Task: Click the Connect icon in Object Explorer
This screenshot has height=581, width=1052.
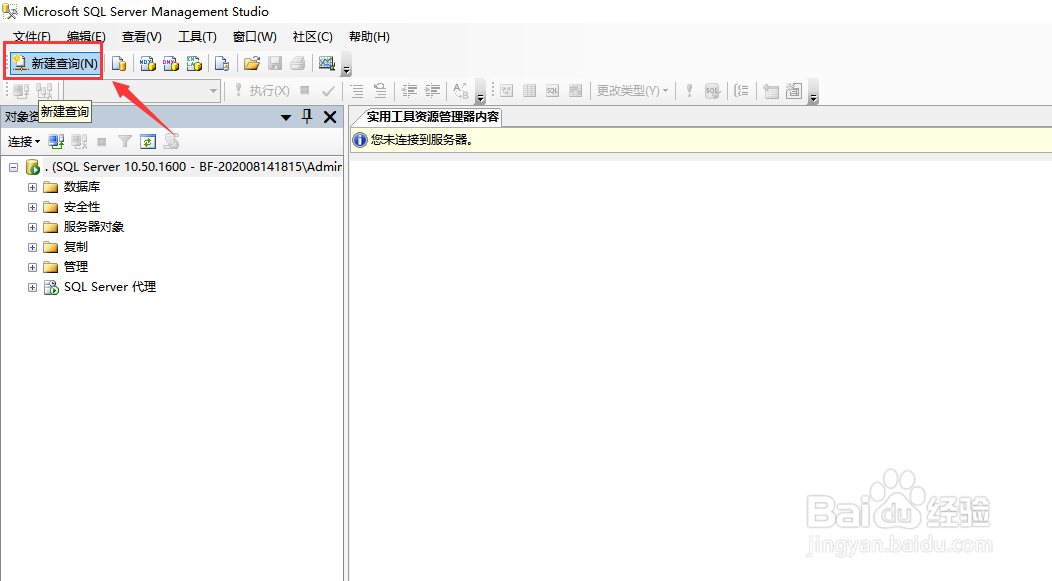Action: click(56, 141)
